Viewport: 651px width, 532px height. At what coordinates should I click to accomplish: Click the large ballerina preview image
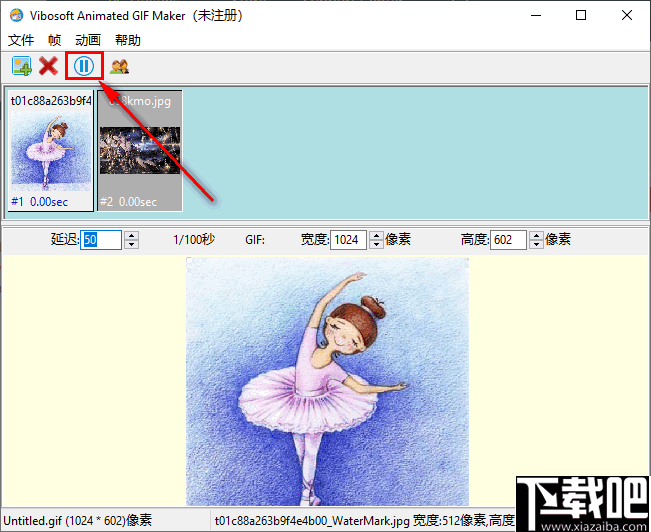click(328, 381)
